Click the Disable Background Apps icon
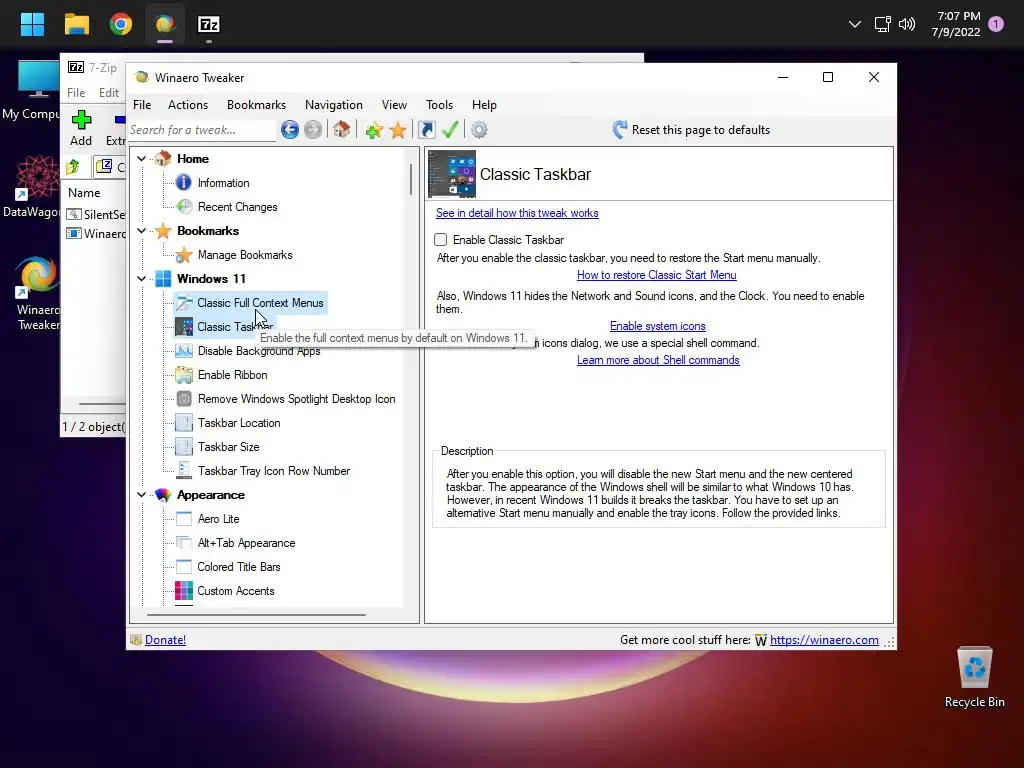Image resolution: width=1024 pixels, height=768 pixels. pyautogui.click(x=184, y=351)
